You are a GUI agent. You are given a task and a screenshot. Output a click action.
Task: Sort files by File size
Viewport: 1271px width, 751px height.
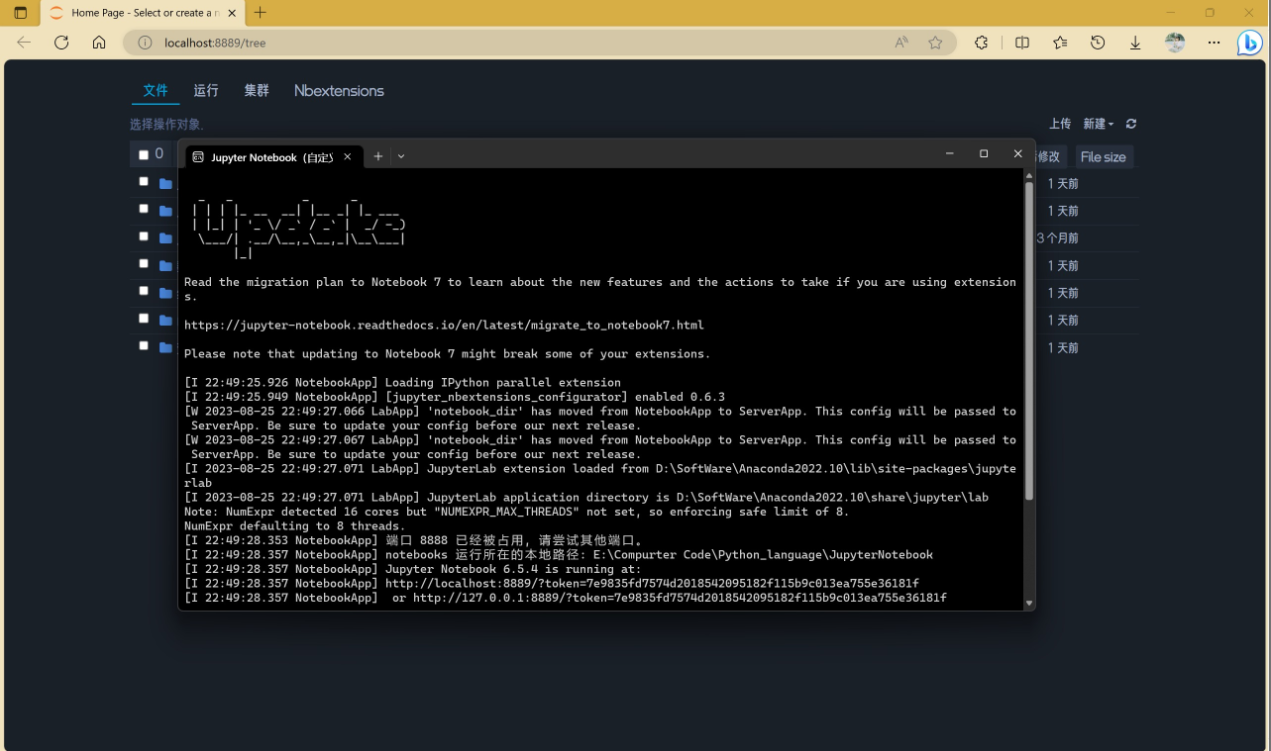tap(1103, 157)
